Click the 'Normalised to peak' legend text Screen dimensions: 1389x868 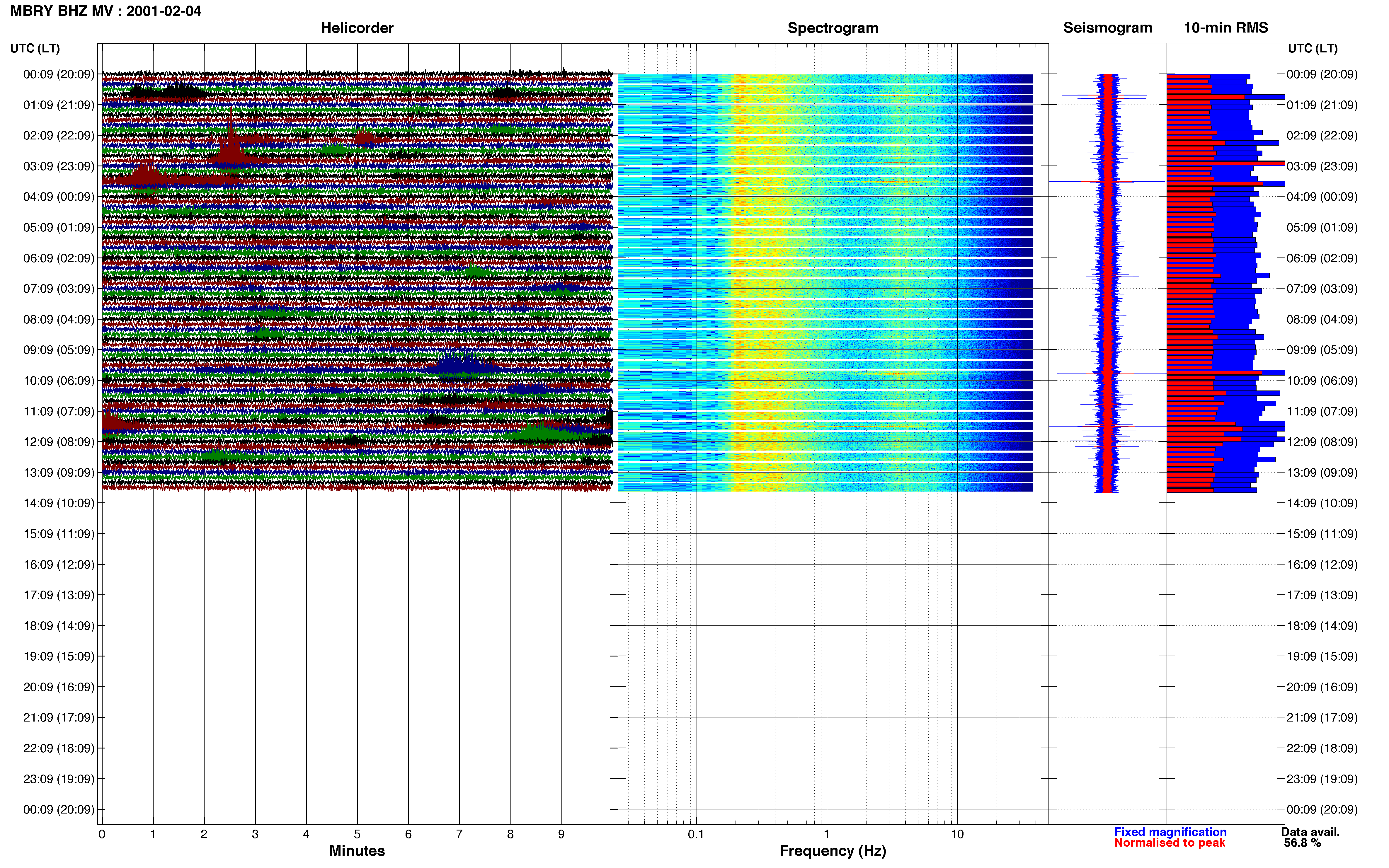point(1169,843)
